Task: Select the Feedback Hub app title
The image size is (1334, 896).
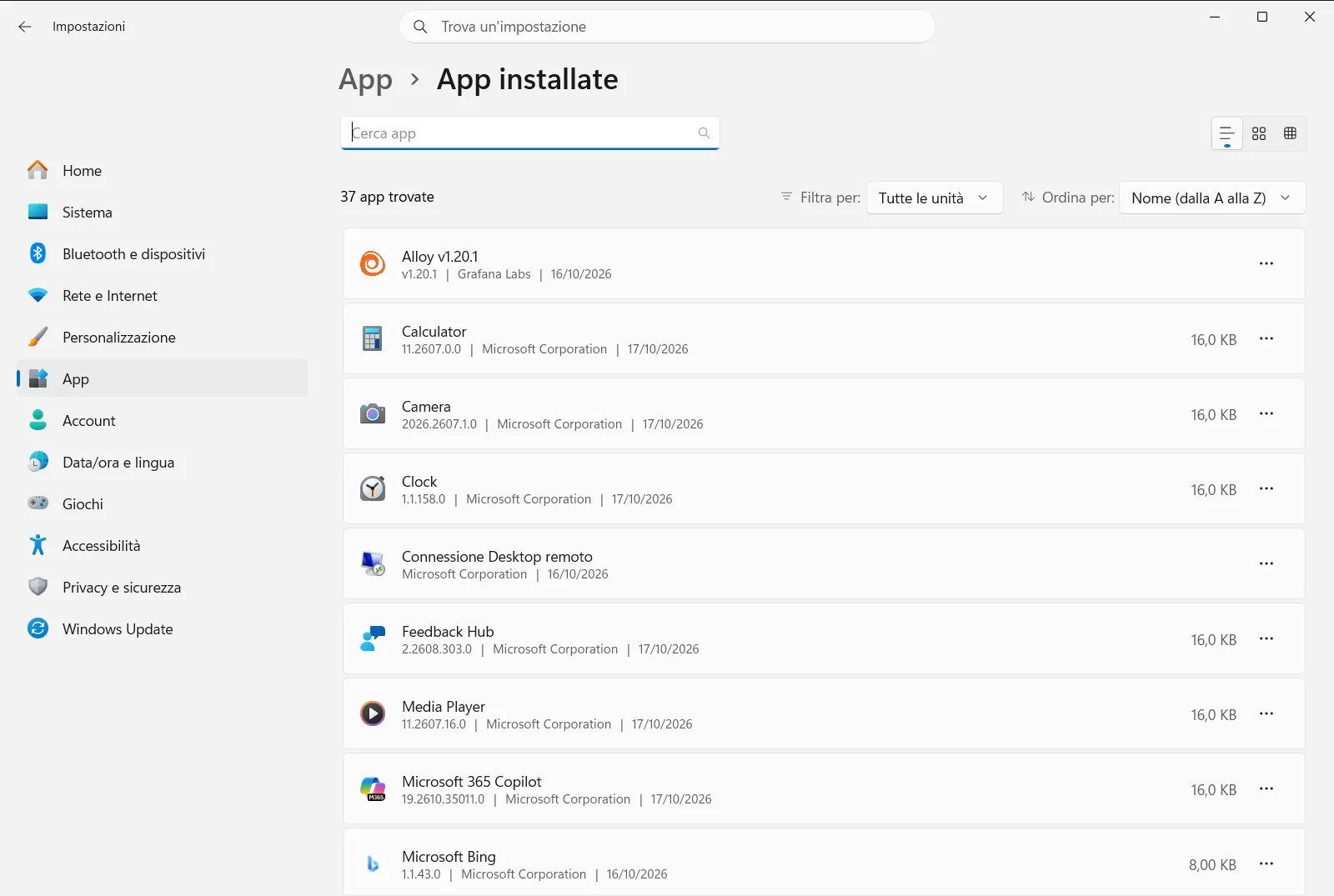Action: click(x=448, y=632)
